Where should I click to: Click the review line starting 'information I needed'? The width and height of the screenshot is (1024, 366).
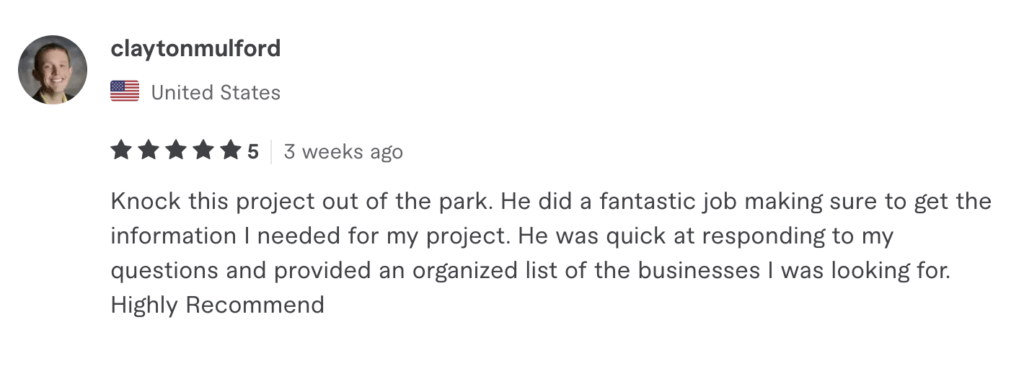502,236
